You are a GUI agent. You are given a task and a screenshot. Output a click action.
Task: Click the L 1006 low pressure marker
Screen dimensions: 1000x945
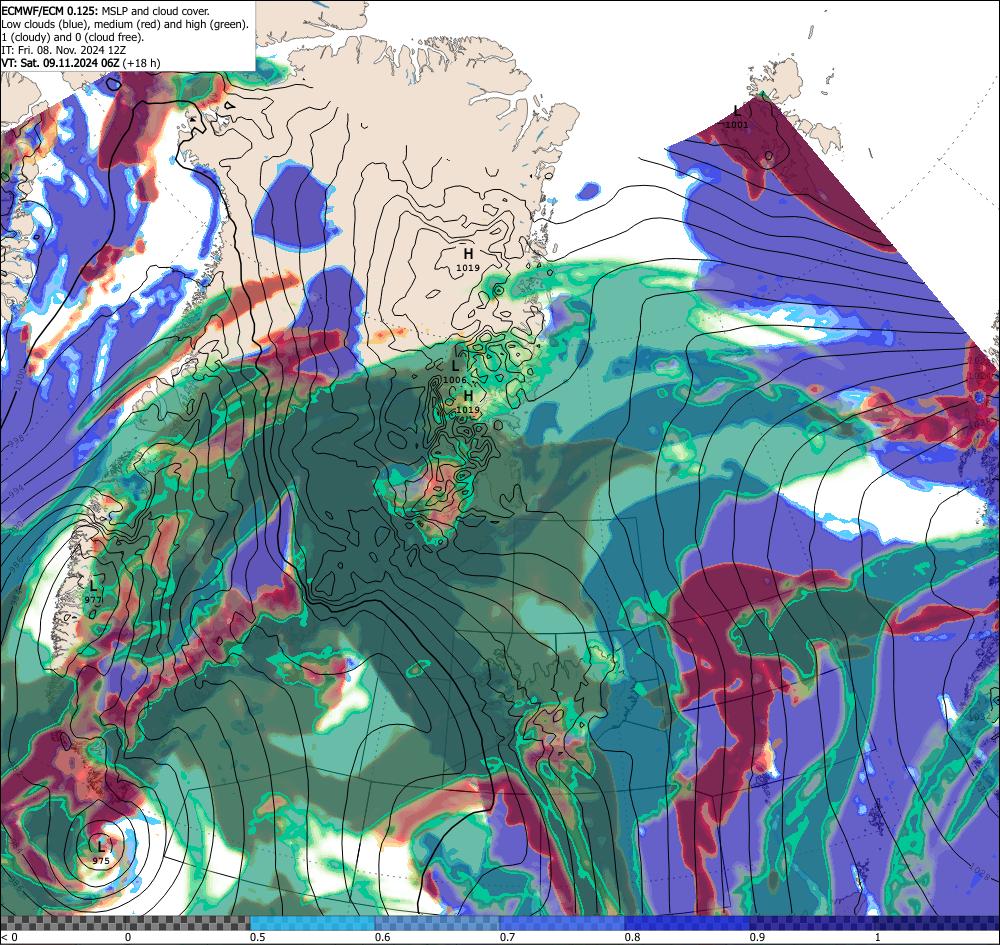(x=455, y=372)
